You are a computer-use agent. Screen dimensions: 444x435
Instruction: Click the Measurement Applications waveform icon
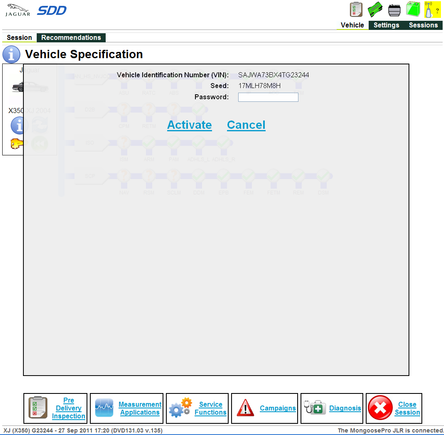click(104, 408)
